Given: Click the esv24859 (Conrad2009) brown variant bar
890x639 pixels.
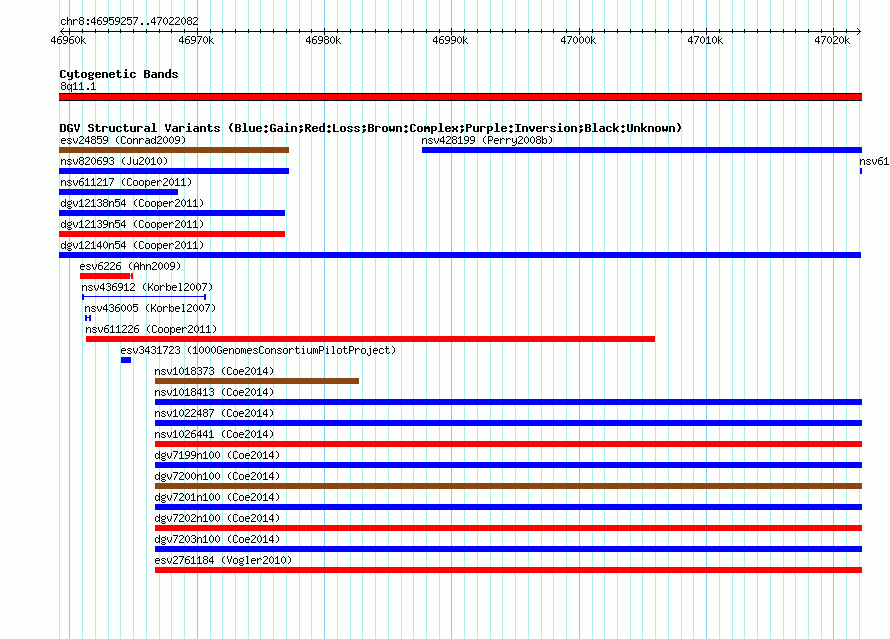Looking at the screenshot, I should (x=174, y=150).
